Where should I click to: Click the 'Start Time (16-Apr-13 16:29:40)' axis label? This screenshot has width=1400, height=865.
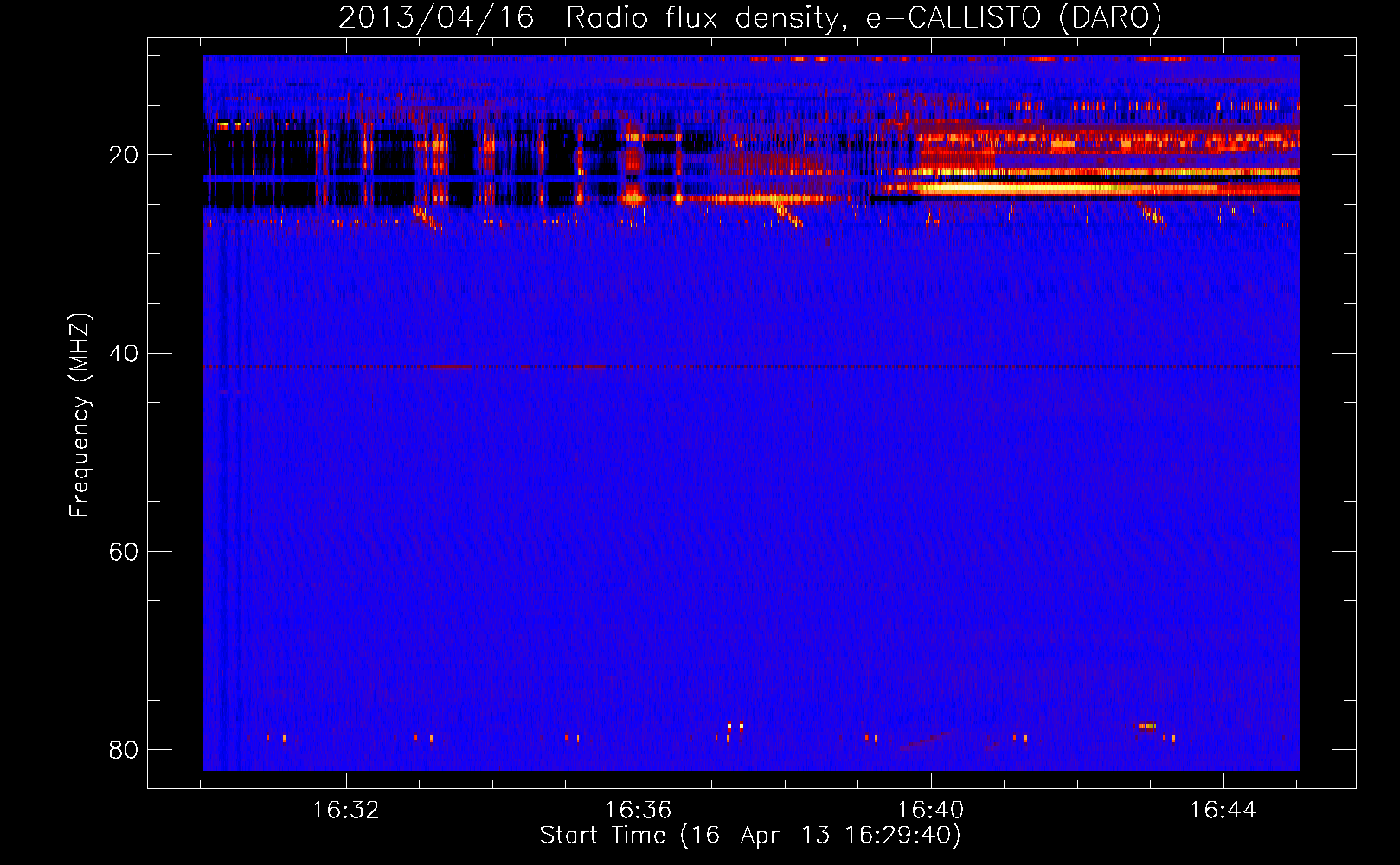pos(750,836)
